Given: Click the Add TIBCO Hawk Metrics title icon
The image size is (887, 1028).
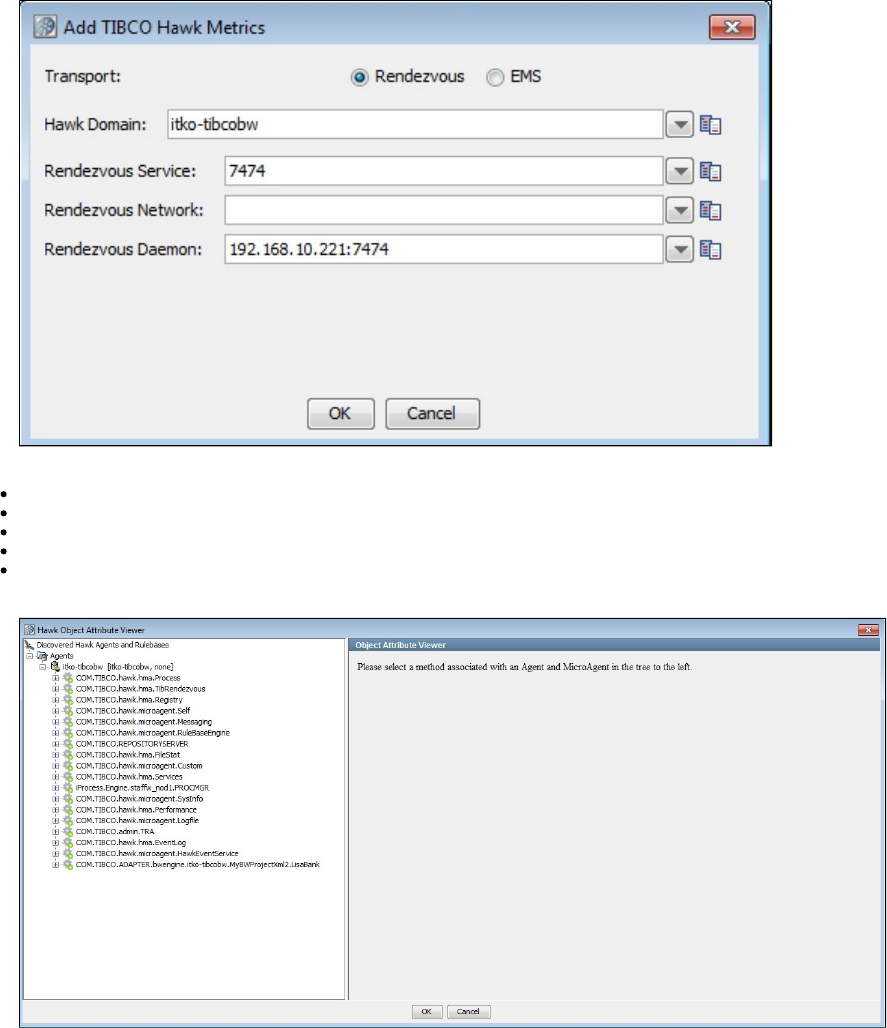Looking at the screenshot, I should coord(45,28).
